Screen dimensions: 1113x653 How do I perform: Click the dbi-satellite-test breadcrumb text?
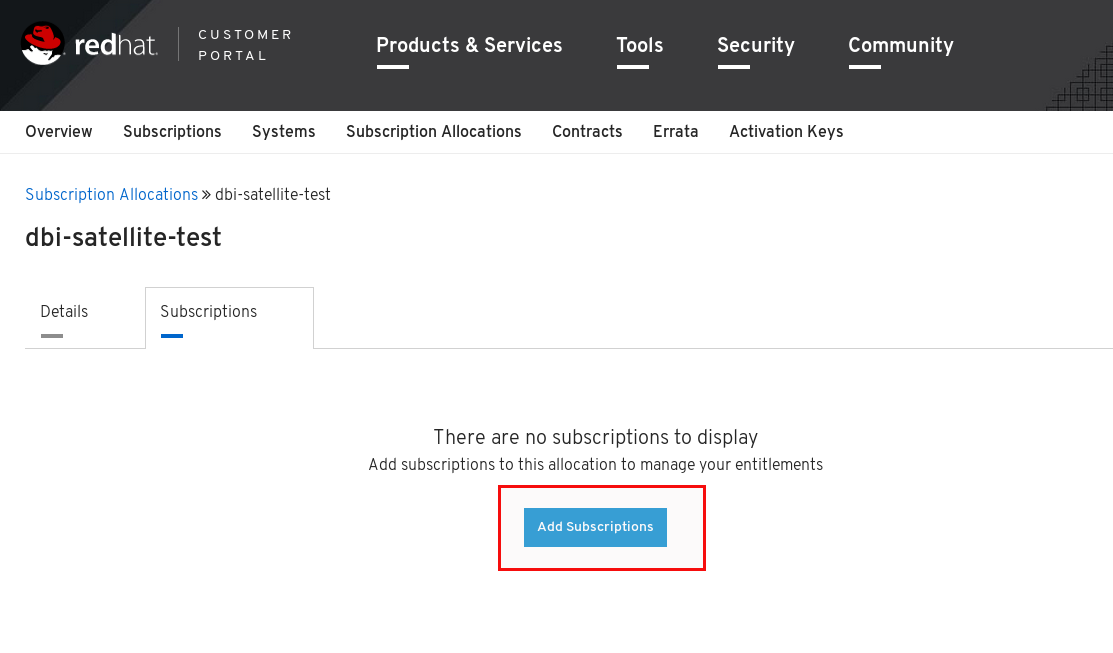pos(273,194)
